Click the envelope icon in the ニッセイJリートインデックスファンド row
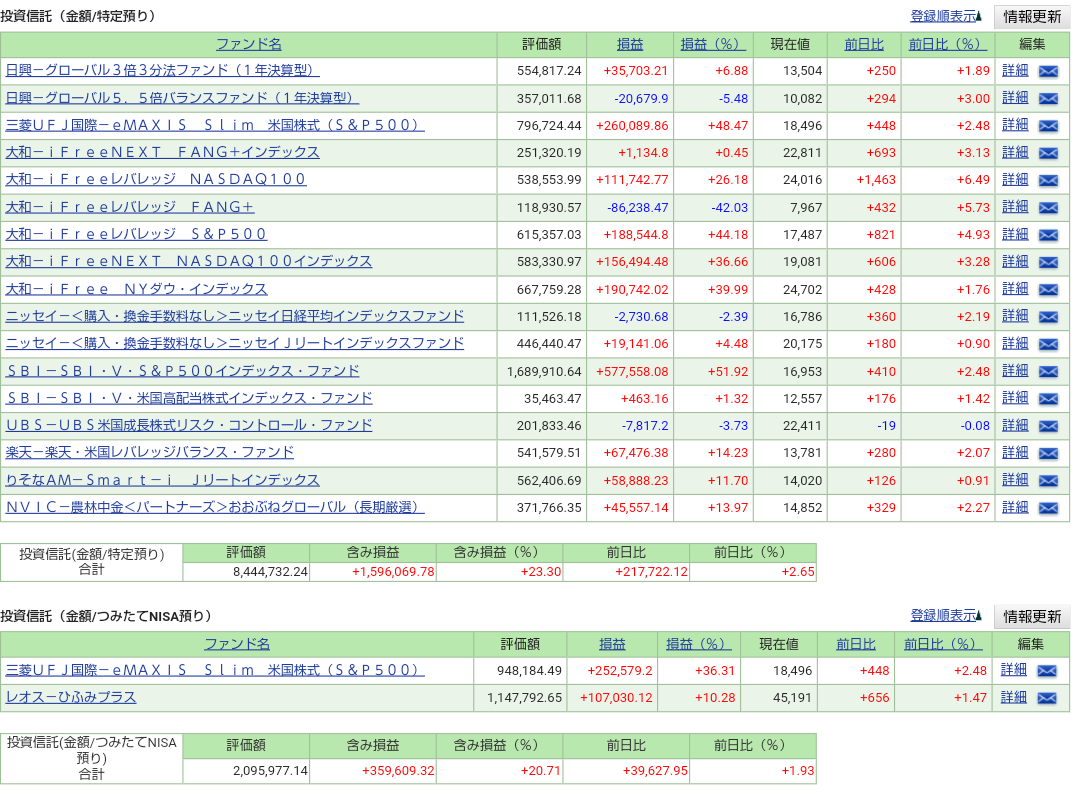Viewport: 1080px width, 794px height. 1048,344
